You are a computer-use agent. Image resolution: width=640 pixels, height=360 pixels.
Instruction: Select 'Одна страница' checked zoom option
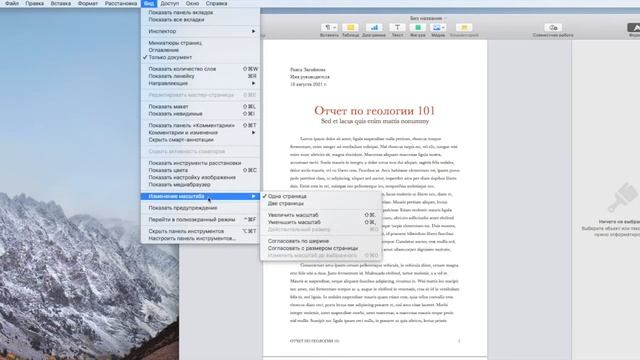click(321, 196)
